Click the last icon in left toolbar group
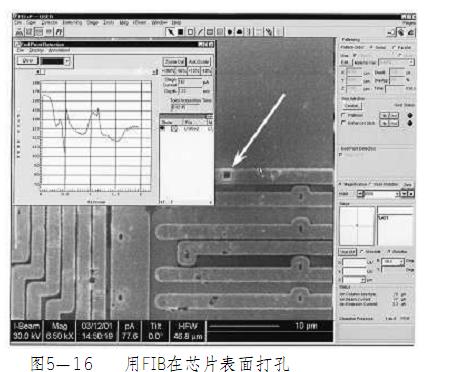 point(59,32)
